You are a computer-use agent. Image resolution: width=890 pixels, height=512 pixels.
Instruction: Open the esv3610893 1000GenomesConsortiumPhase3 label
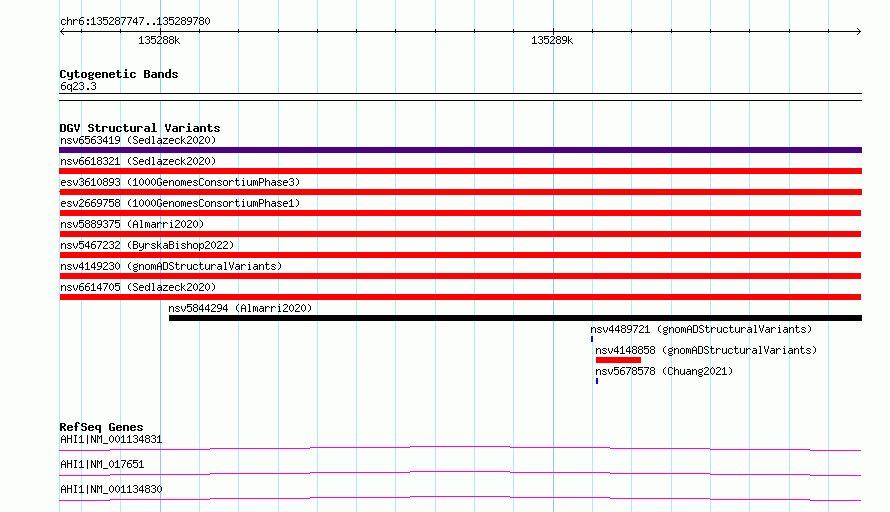point(180,182)
